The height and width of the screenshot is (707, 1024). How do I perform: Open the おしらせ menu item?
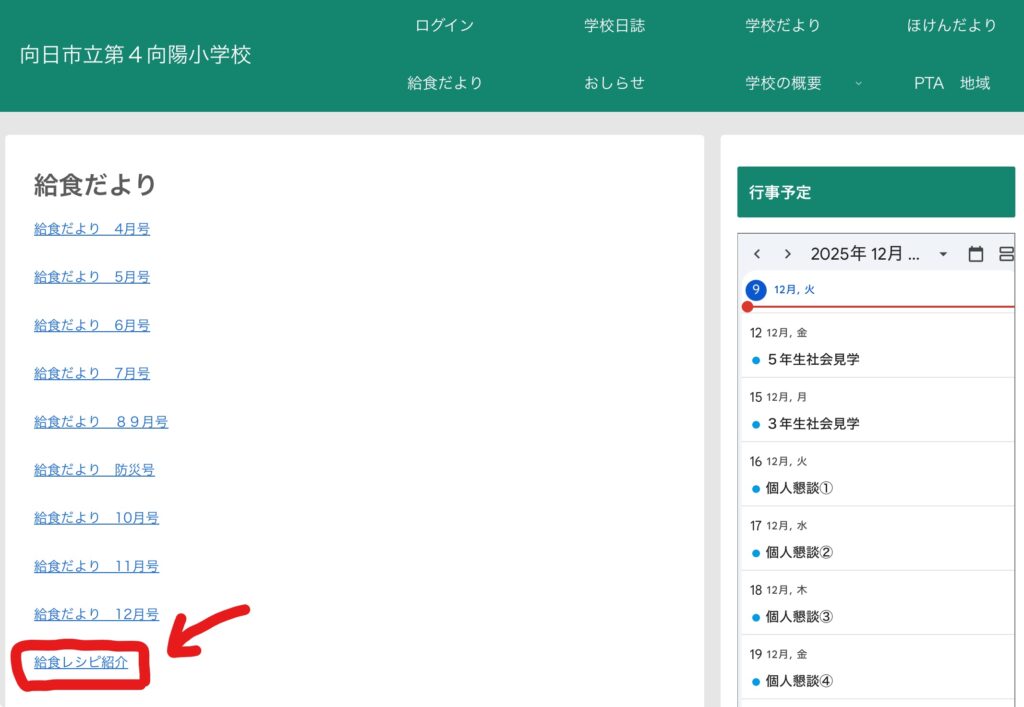(614, 83)
